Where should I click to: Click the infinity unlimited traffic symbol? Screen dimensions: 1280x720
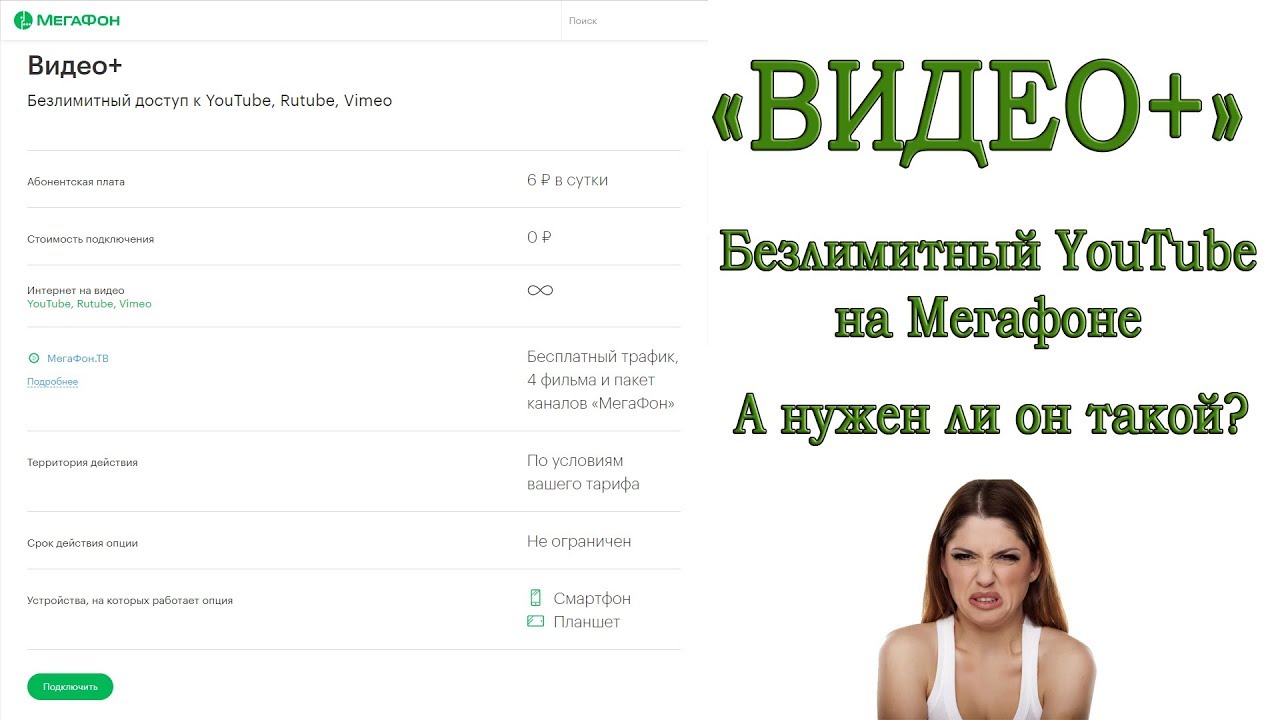(x=540, y=290)
